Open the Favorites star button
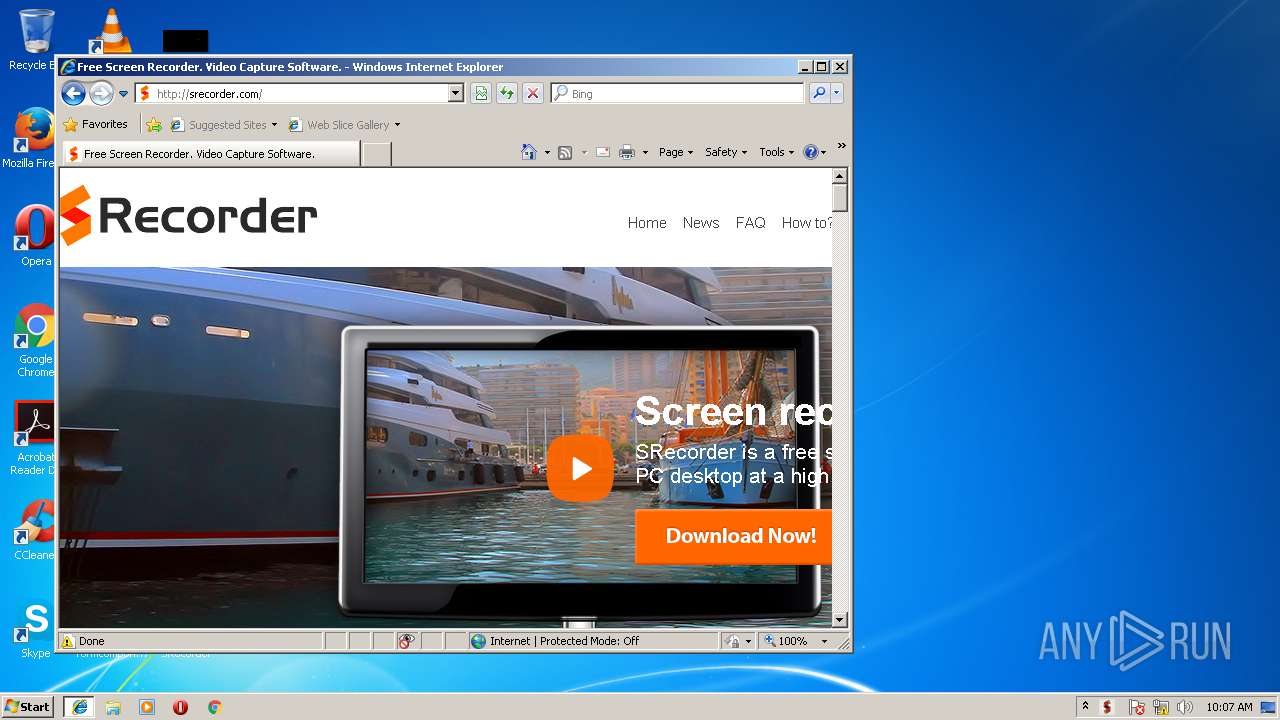The height and width of the screenshot is (720, 1280). (95, 125)
